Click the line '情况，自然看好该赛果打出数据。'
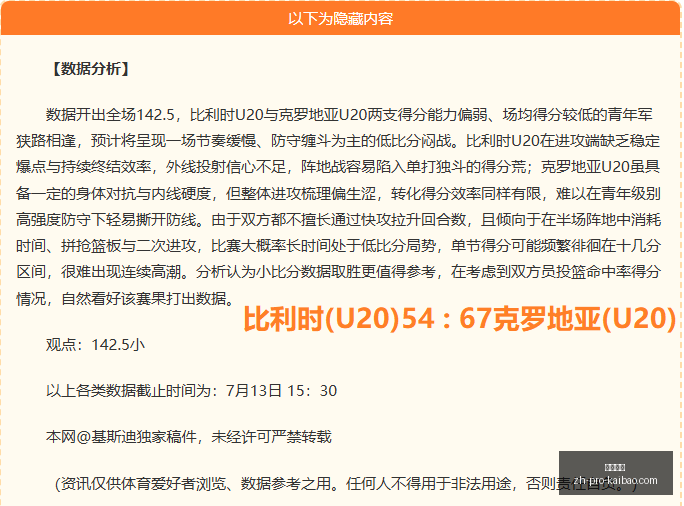This screenshot has width=684, height=506. tap(127, 299)
